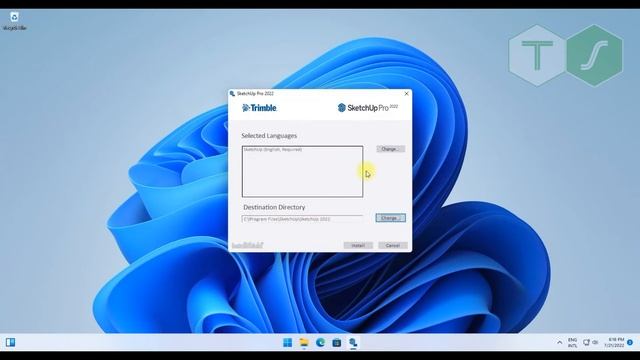Open the Widgets panel icon

click(11, 342)
